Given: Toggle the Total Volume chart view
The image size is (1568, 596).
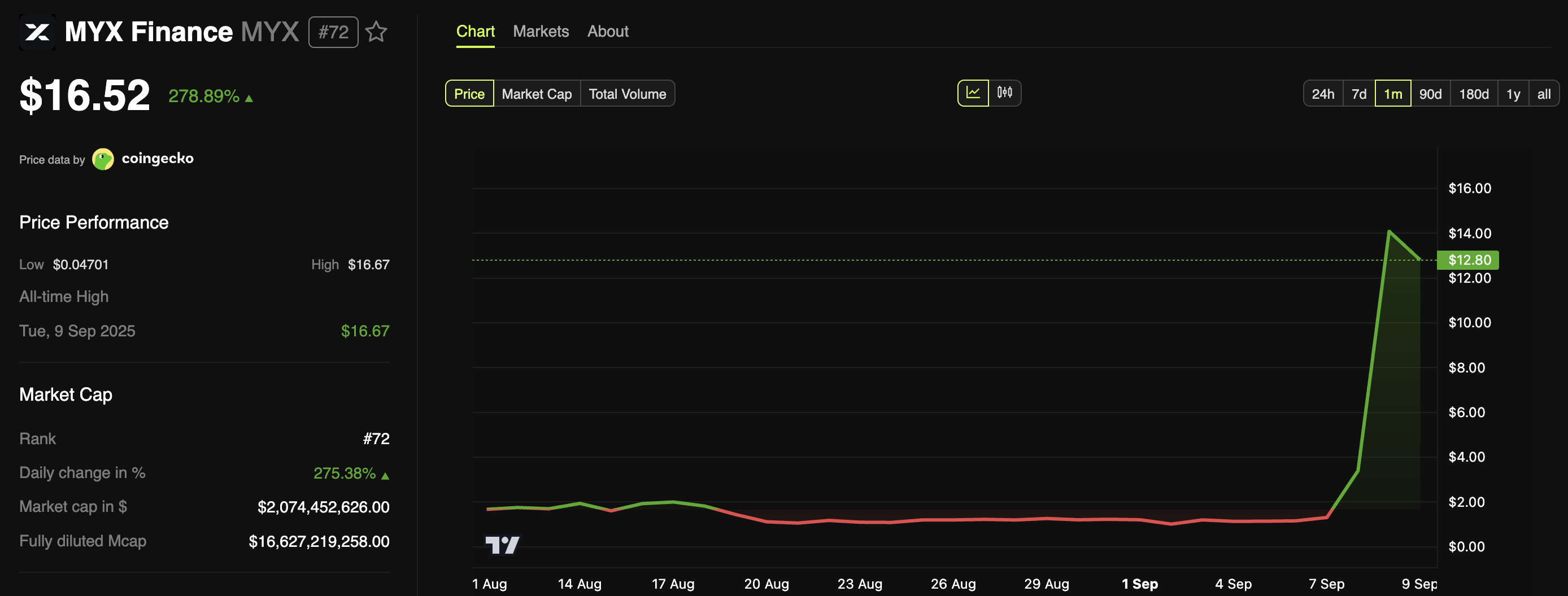Looking at the screenshot, I should [x=627, y=93].
